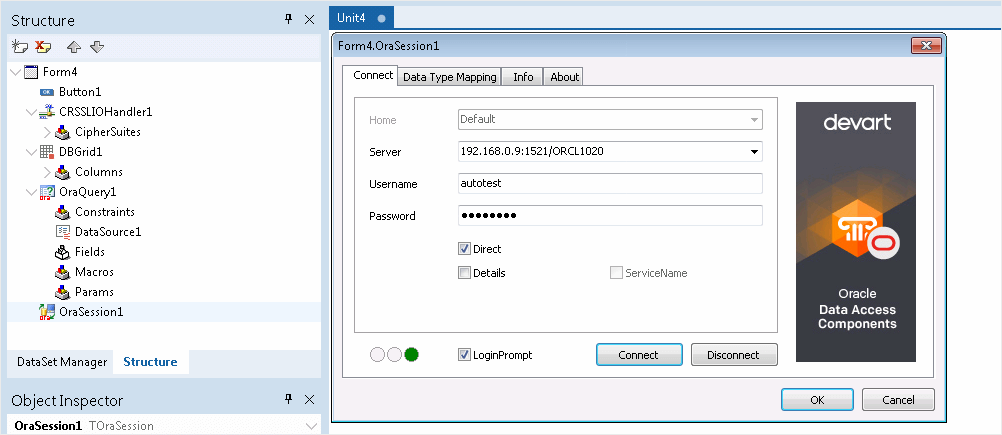The image size is (1002, 435).
Task: Click the OraQuery1 query icon
Action: coord(47,192)
